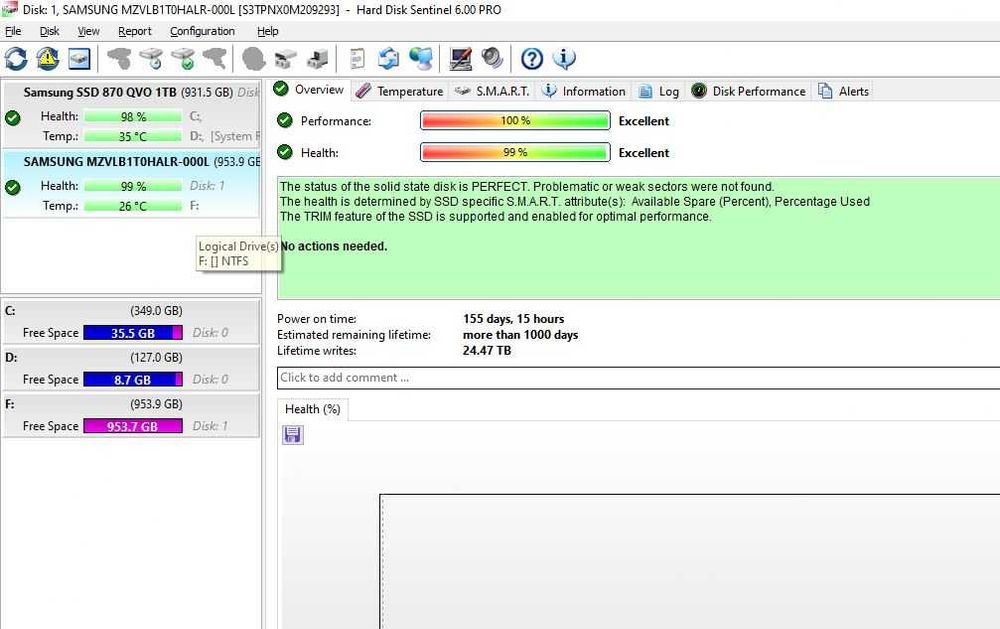This screenshot has height=629, width=1000.
Task: Click the 'Logical Drive(s)' tooltip
Action: 239,253
